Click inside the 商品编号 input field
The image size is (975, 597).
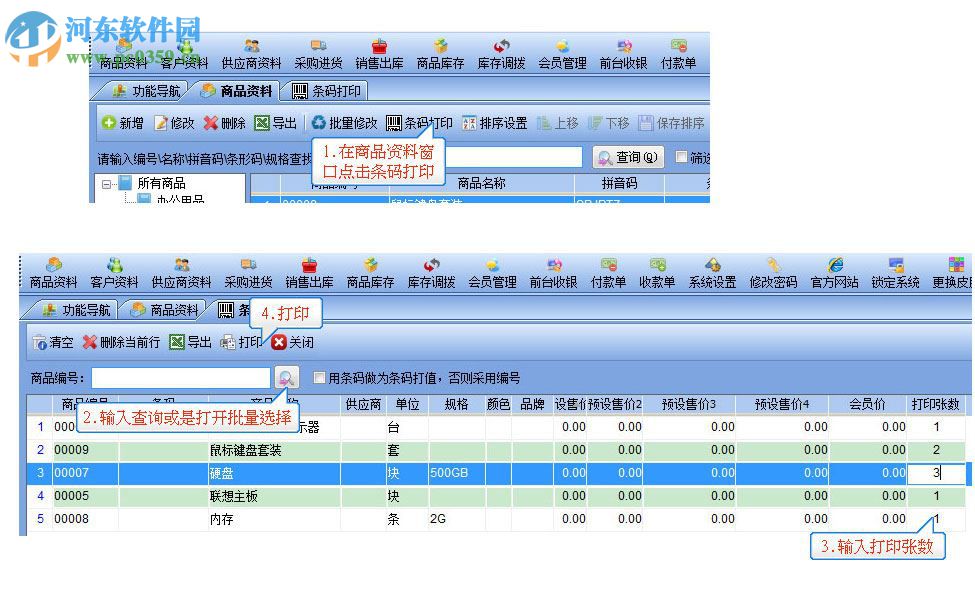(180, 378)
